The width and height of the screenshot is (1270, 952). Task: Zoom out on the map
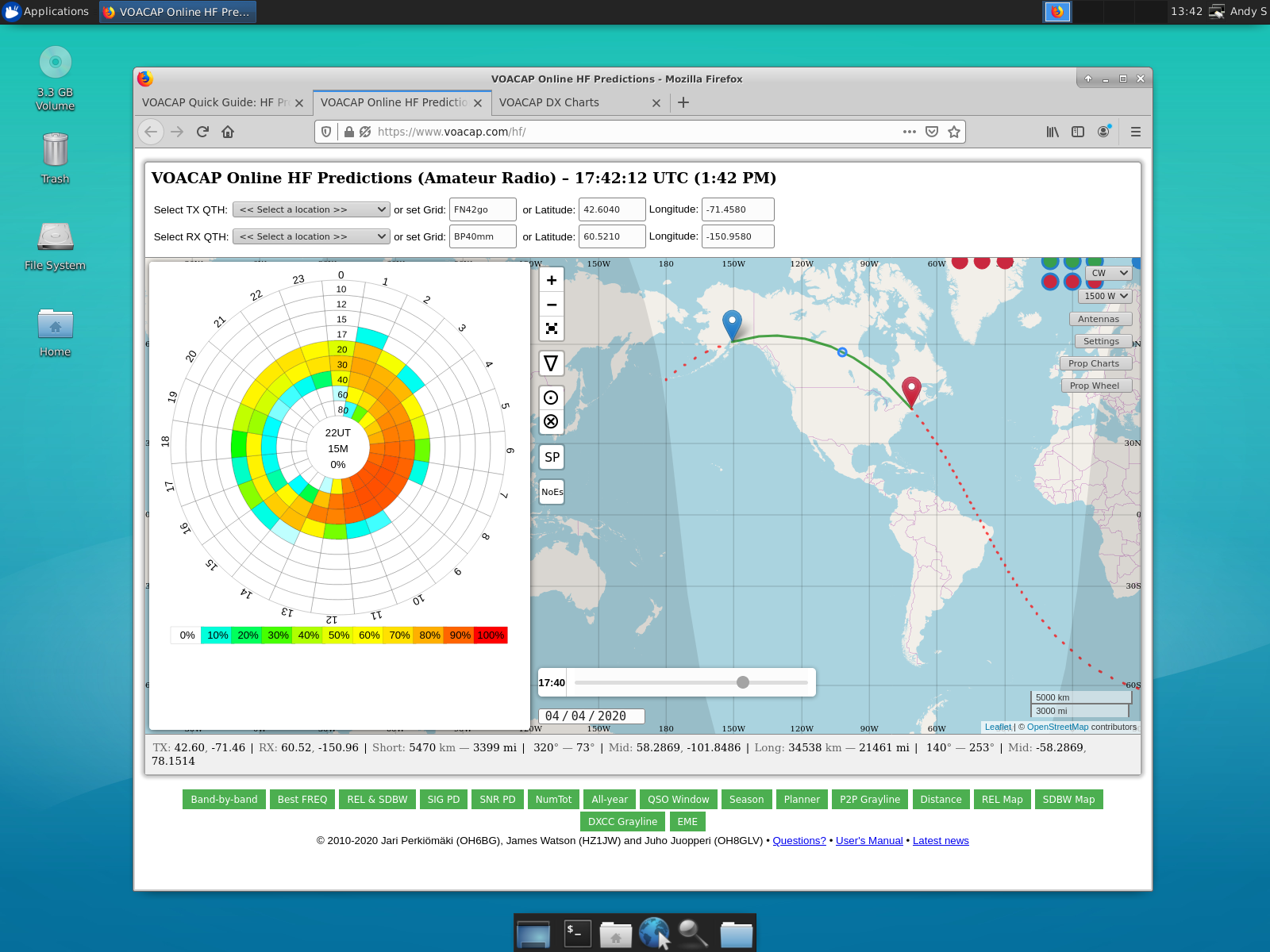coord(552,305)
